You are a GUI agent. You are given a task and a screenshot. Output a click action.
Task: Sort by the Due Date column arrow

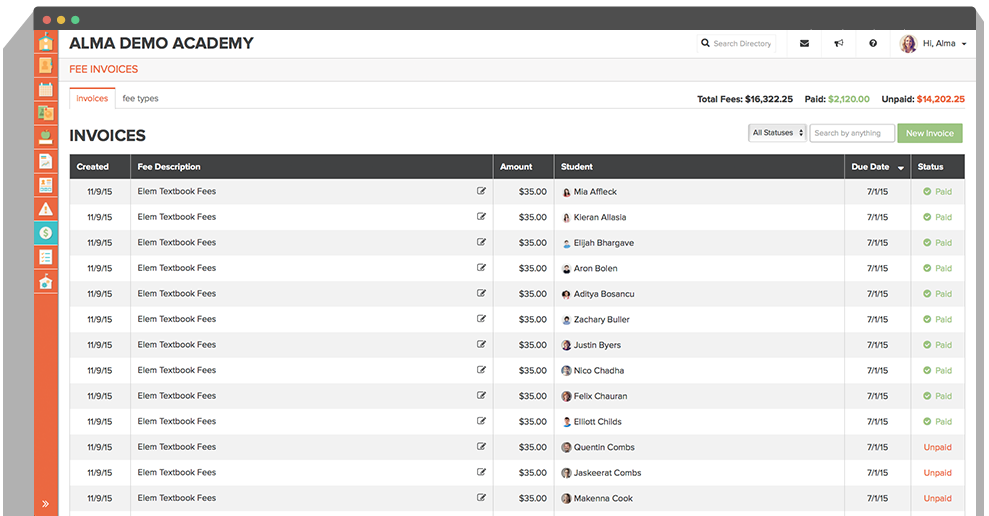pos(901,168)
